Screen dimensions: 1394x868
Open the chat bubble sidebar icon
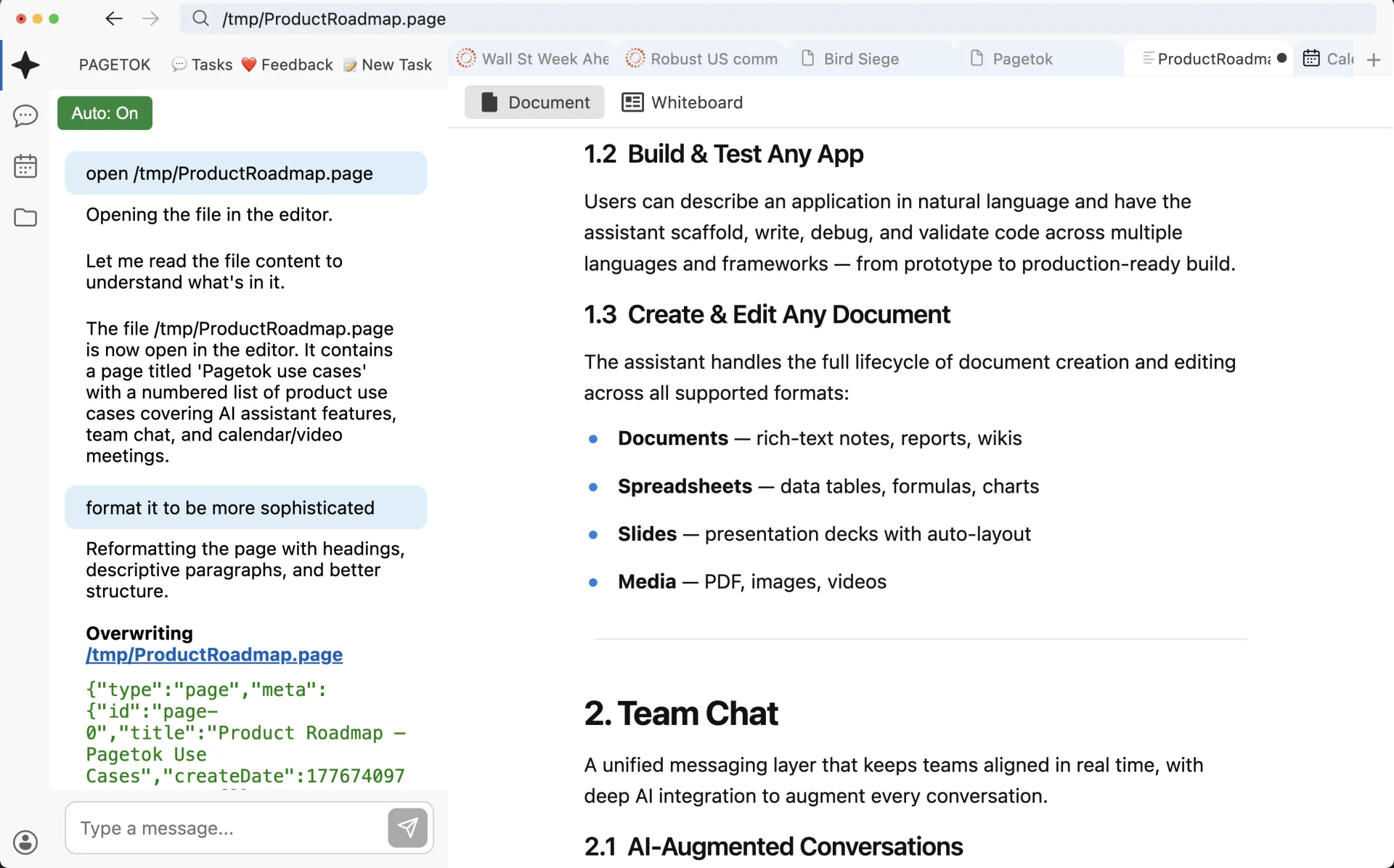(x=25, y=115)
